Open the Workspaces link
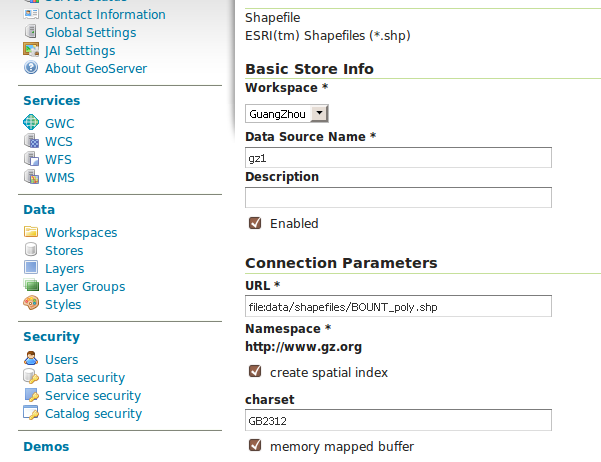The height and width of the screenshot is (462, 601). (80, 232)
